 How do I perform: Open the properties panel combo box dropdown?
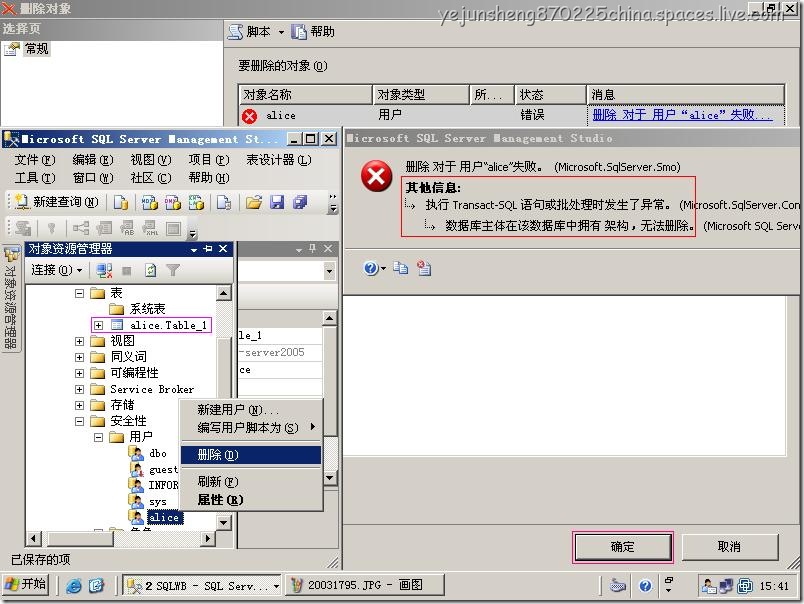tap(330, 271)
